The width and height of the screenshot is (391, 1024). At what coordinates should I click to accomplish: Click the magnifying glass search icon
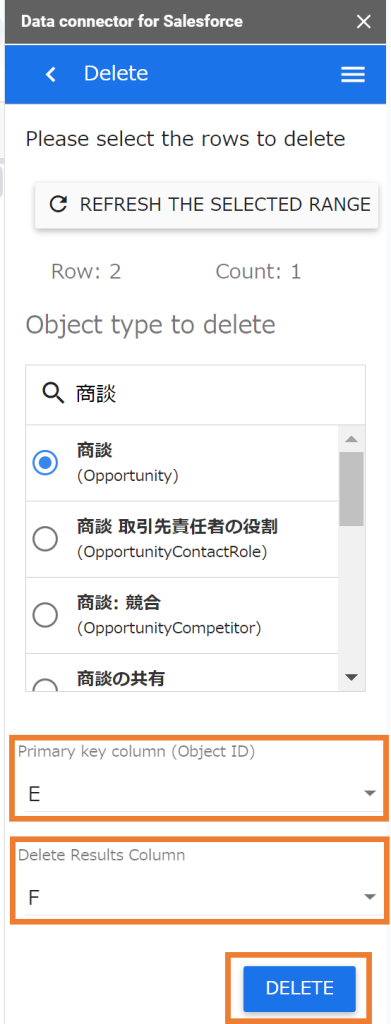[x=54, y=392]
